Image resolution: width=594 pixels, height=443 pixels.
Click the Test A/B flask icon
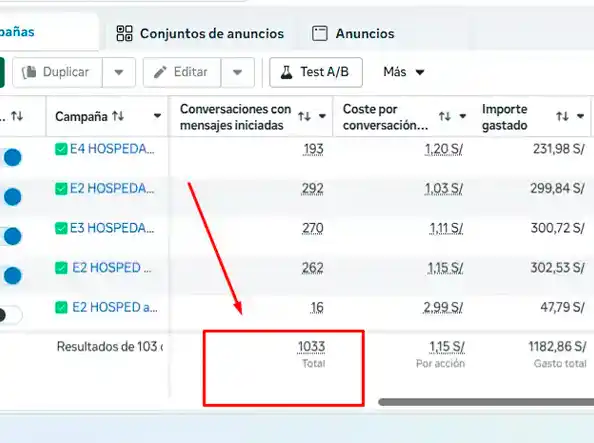(x=286, y=72)
